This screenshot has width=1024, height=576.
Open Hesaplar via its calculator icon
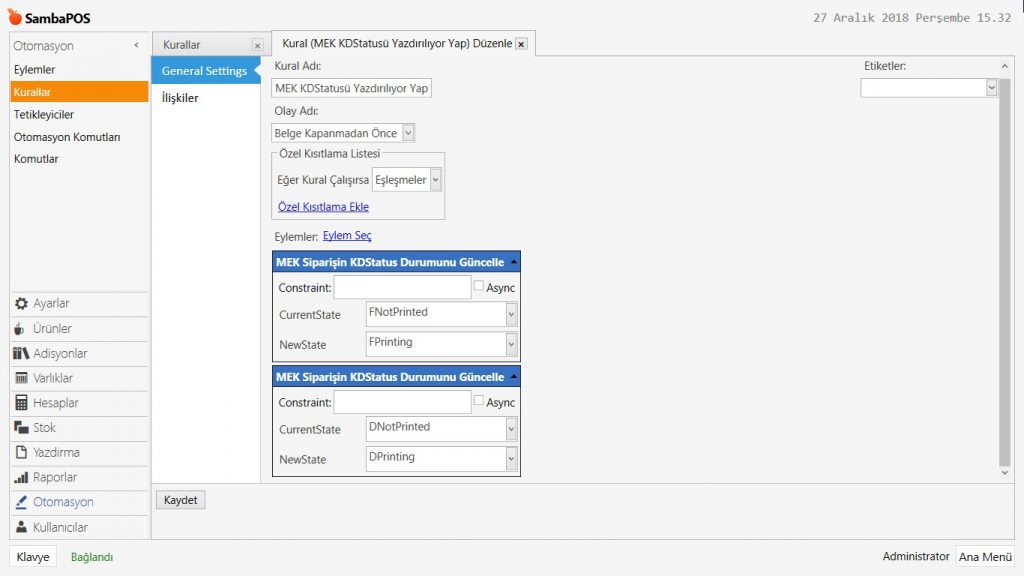click(x=22, y=403)
